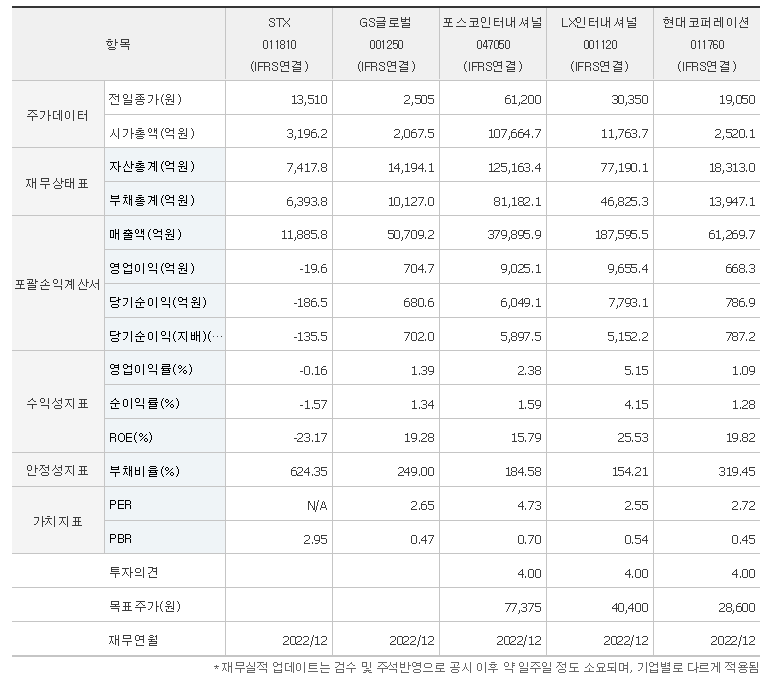Click GS글로벌 closing price 2,505
Viewport: 776px width, 679px height.
tap(418, 99)
